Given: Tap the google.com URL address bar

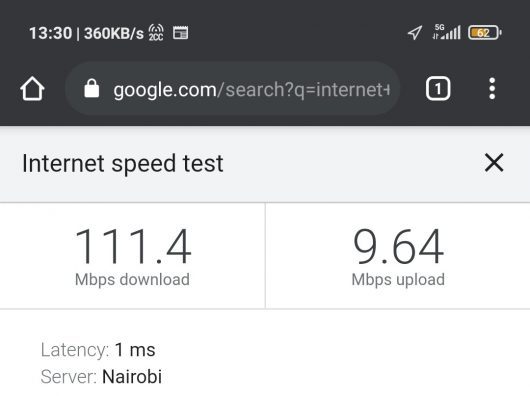Looking at the screenshot, I should pyautogui.click(x=233, y=89).
